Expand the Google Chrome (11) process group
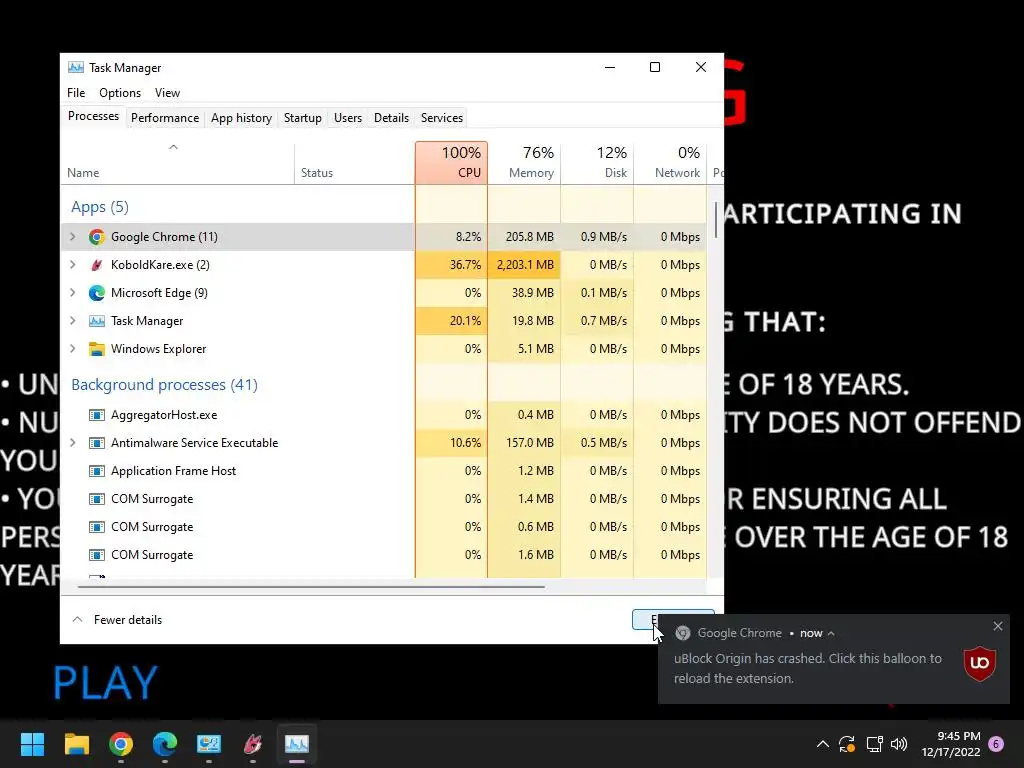Image resolution: width=1024 pixels, height=768 pixels. point(72,237)
